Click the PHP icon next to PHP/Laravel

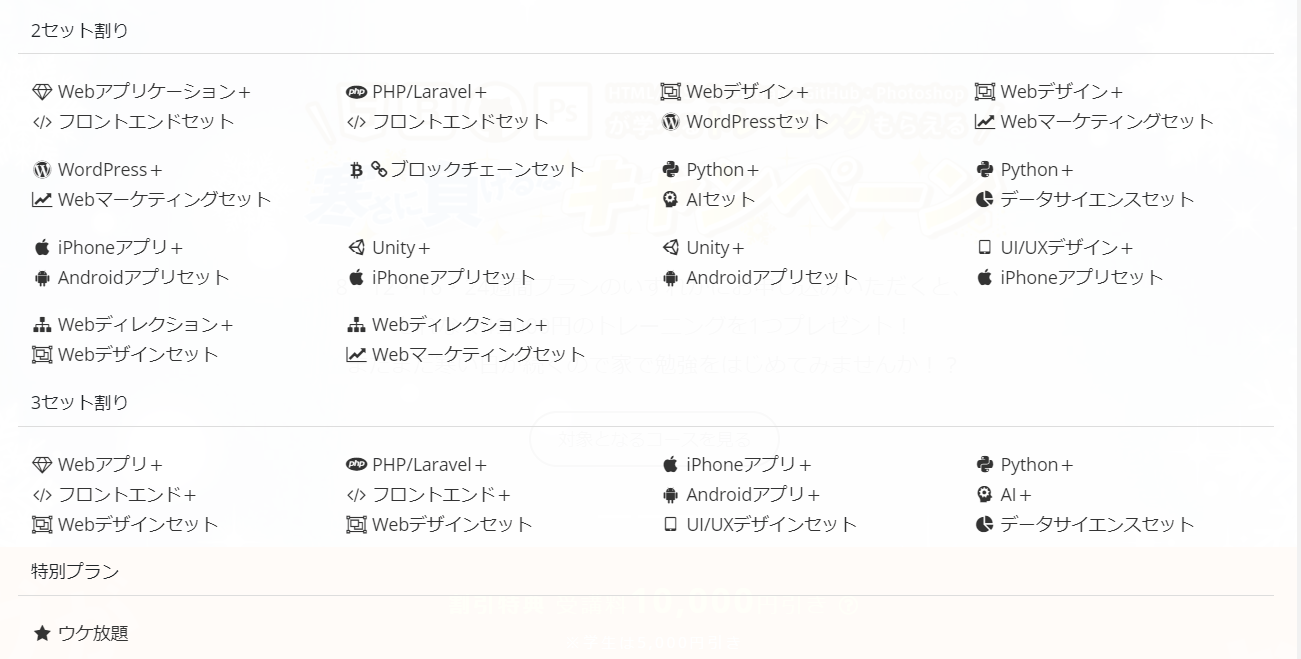point(356,91)
